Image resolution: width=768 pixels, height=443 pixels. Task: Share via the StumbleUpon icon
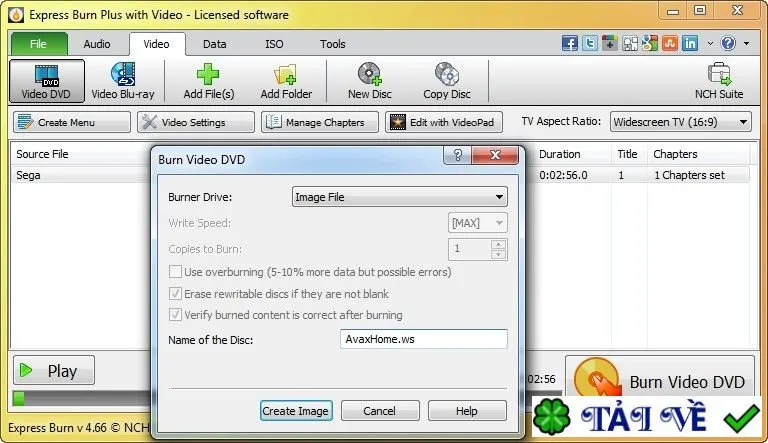coord(670,44)
